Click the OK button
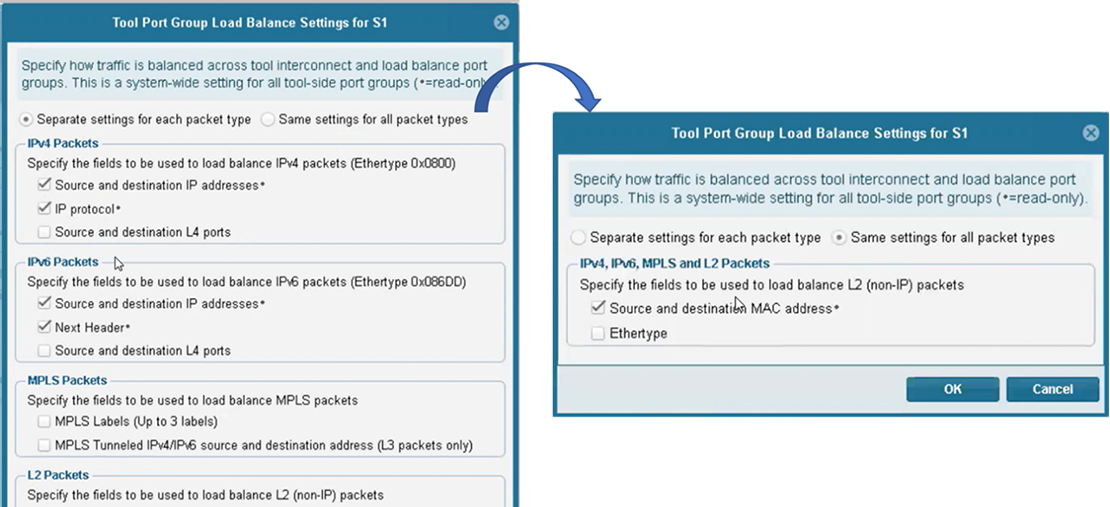 click(952, 389)
